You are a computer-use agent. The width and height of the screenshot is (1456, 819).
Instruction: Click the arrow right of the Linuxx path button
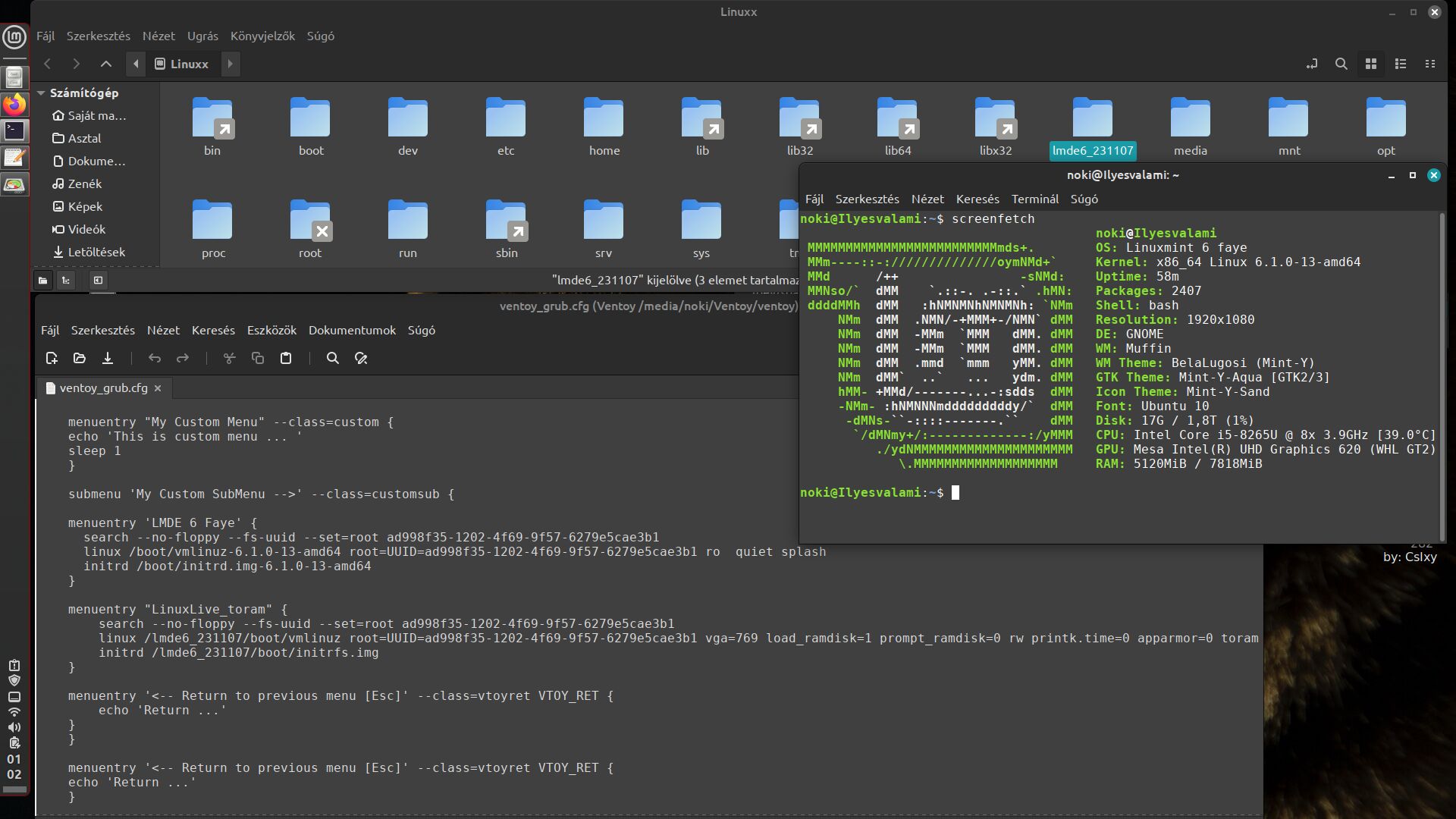(231, 64)
